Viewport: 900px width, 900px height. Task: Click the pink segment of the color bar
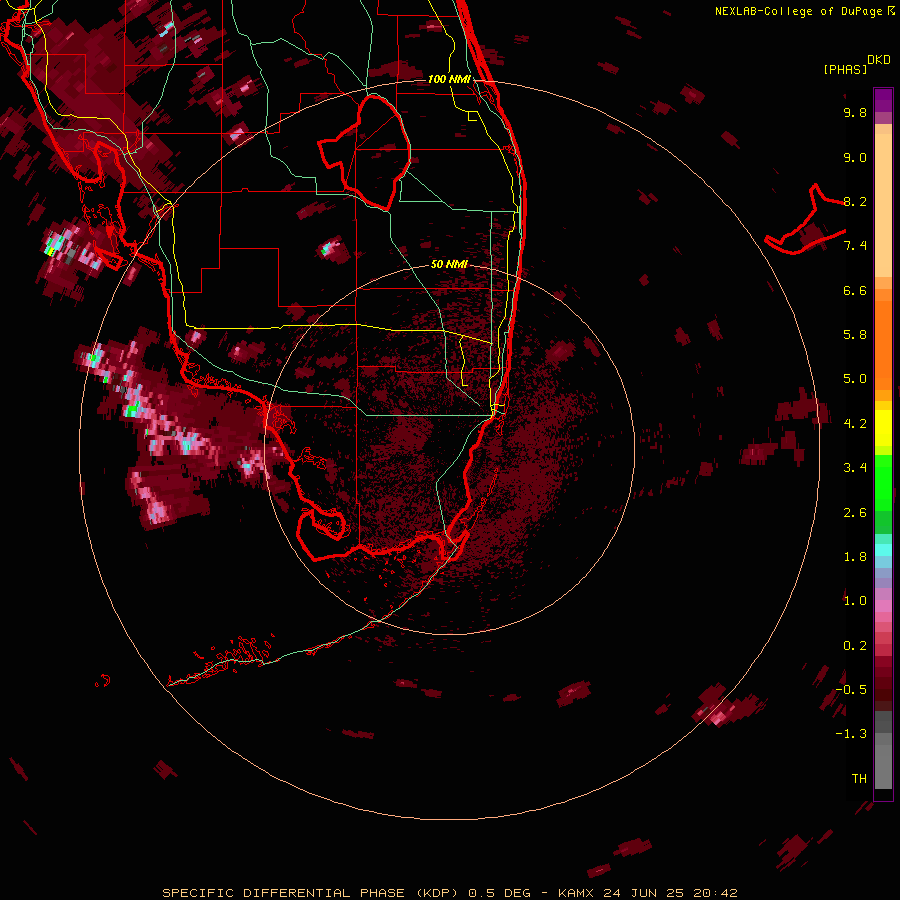[x=883, y=606]
